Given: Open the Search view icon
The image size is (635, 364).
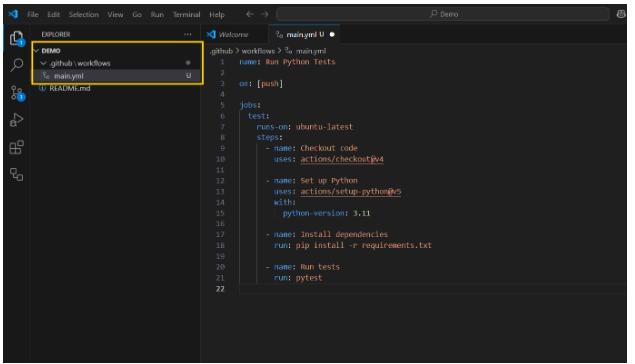Looking at the screenshot, I should pyautogui.click(x=17, y=65).
